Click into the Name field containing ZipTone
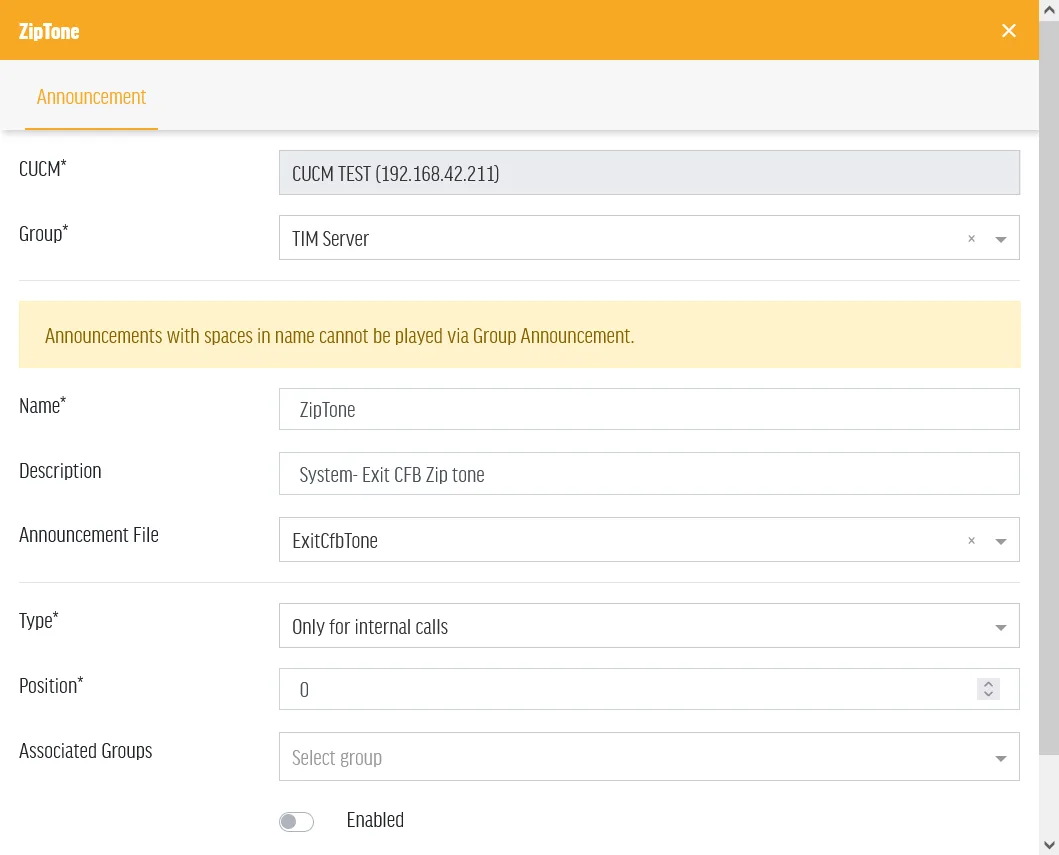This screenshot has width=1059, height=855. click(649, 409)
